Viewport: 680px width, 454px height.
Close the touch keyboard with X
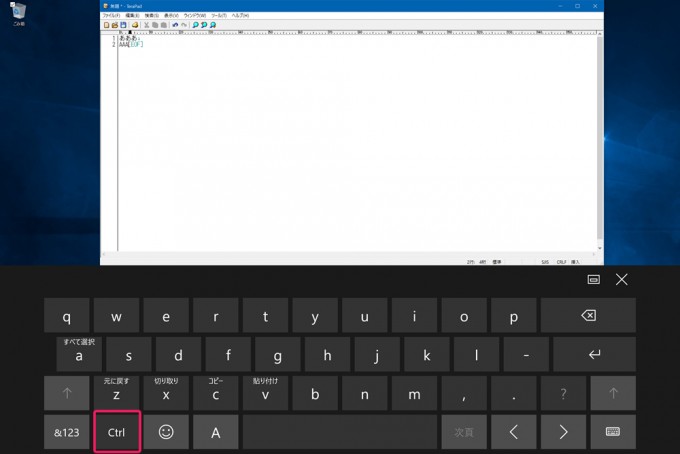pos(621,280)
